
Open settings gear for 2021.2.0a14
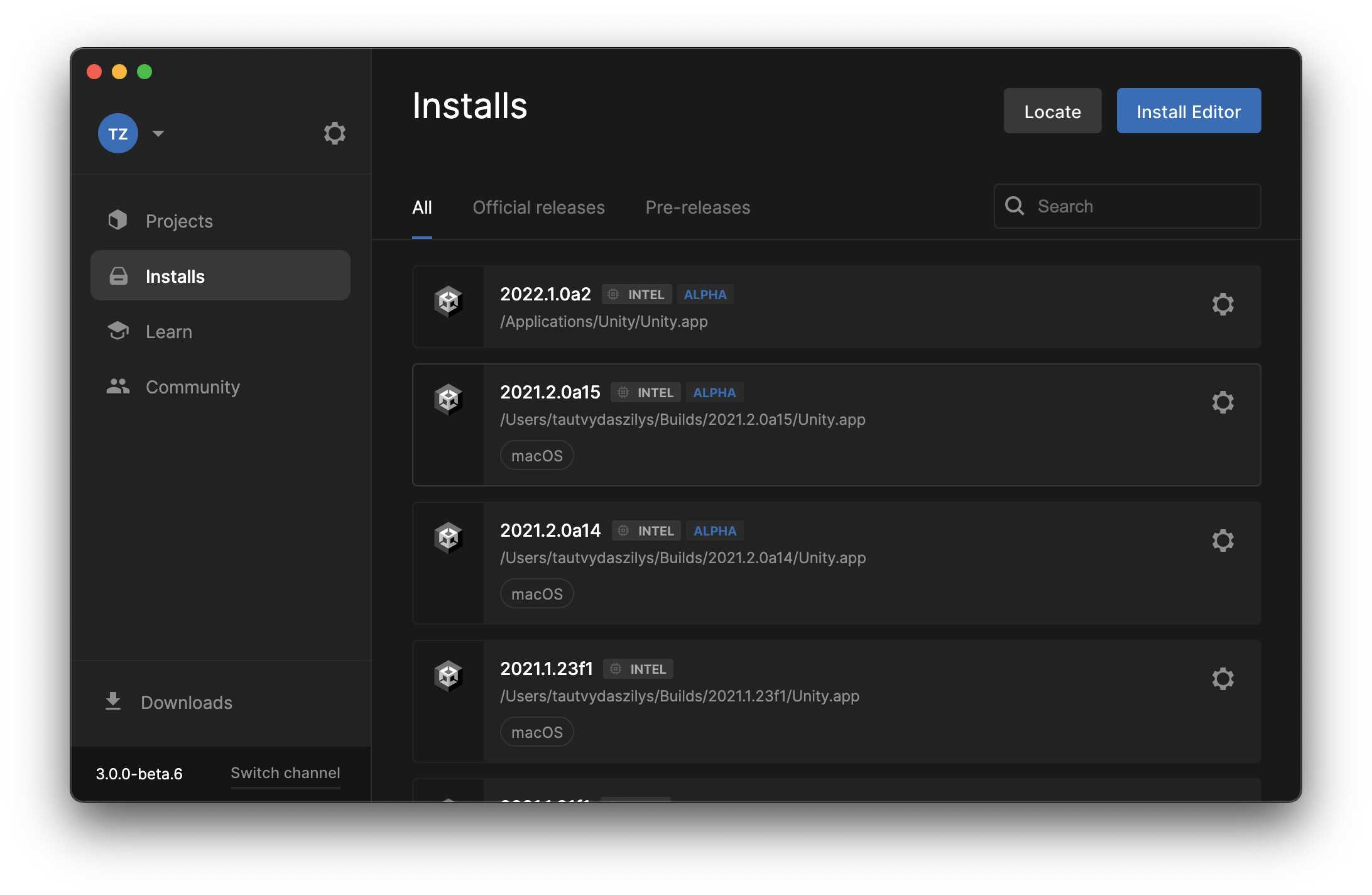(1222, 541)
